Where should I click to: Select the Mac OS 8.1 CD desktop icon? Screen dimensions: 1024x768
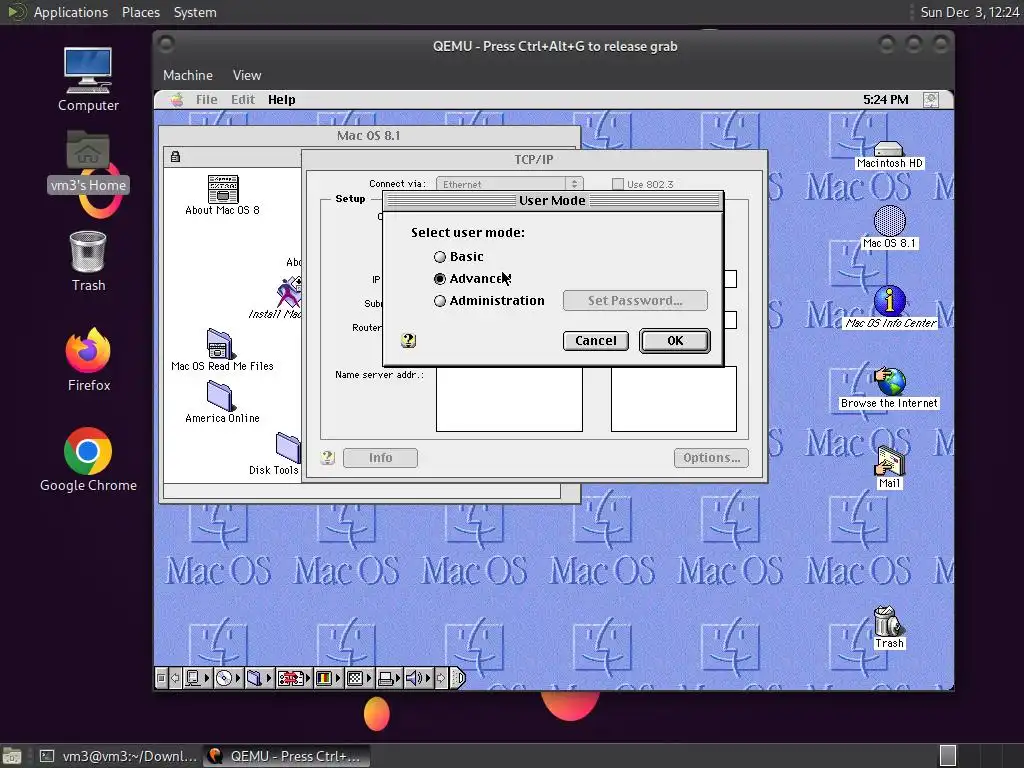click(889, 227)
